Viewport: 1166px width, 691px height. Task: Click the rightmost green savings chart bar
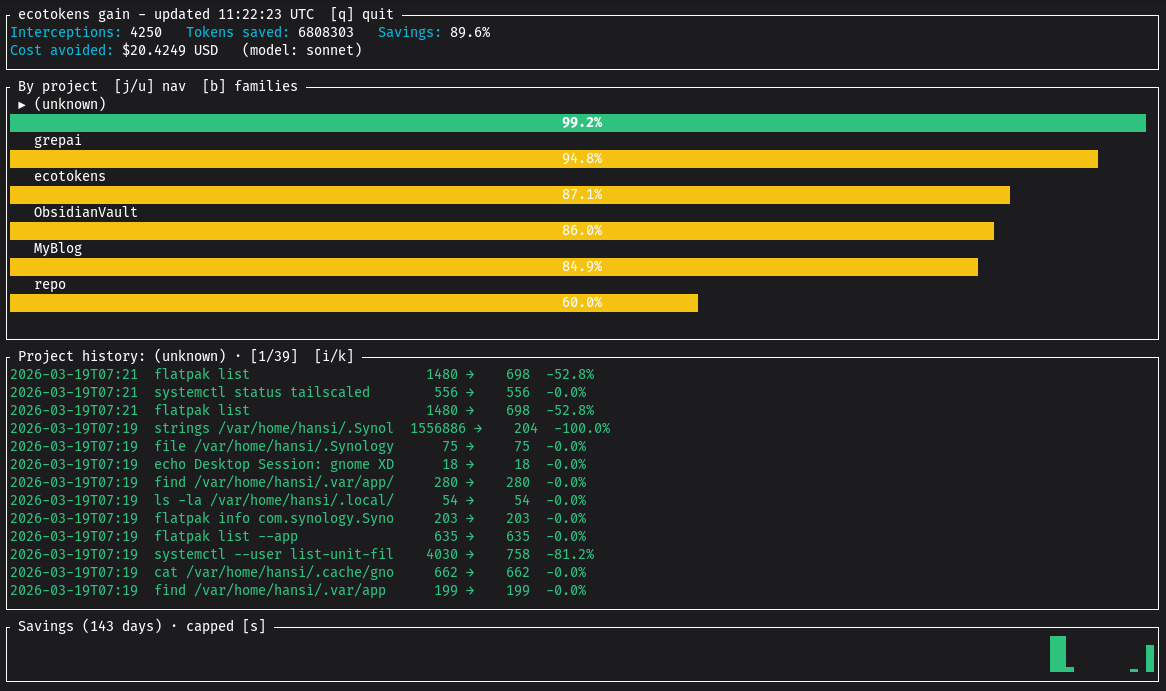(1150, 658)
